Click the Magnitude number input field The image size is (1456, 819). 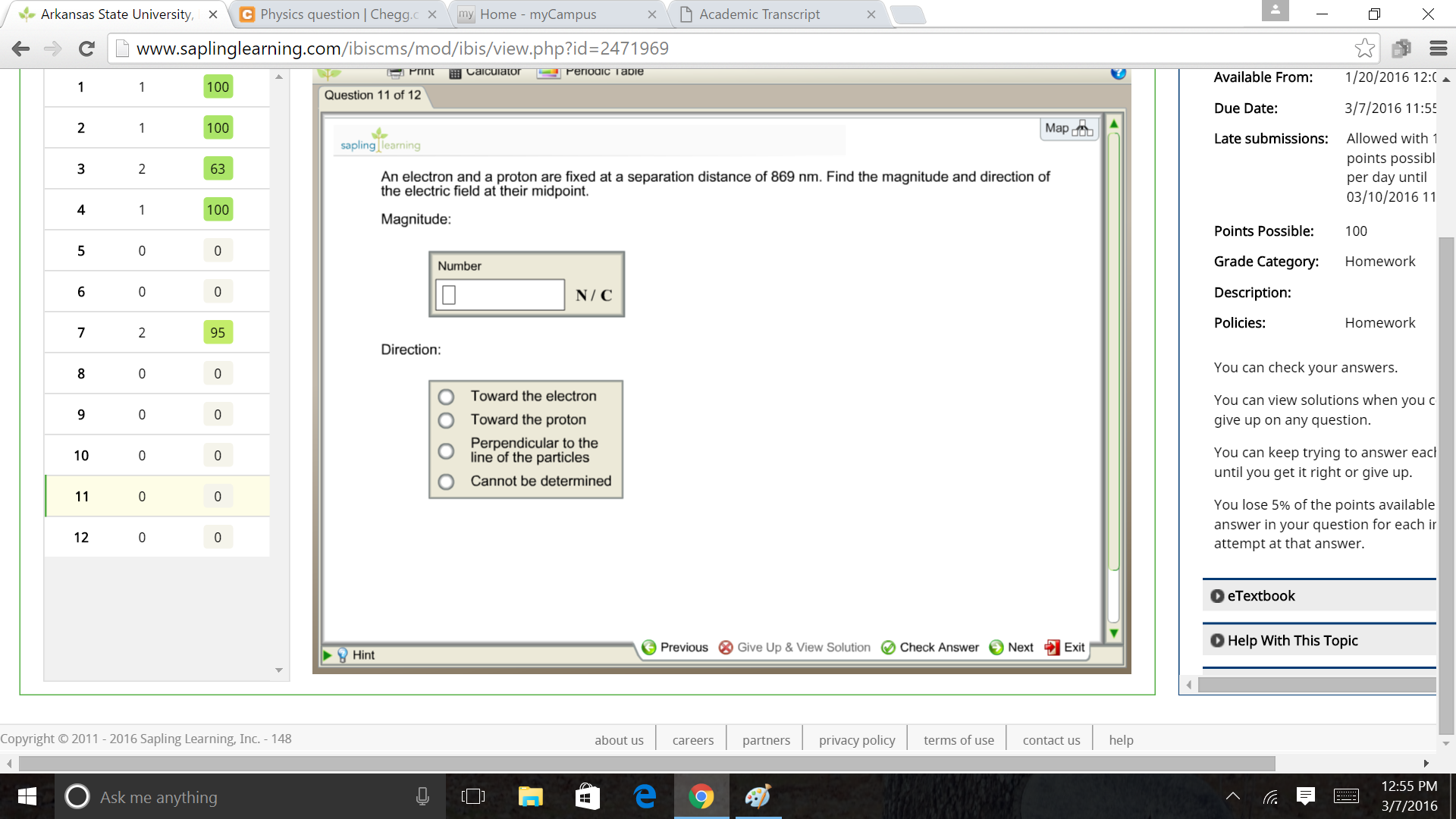(500, 295)
